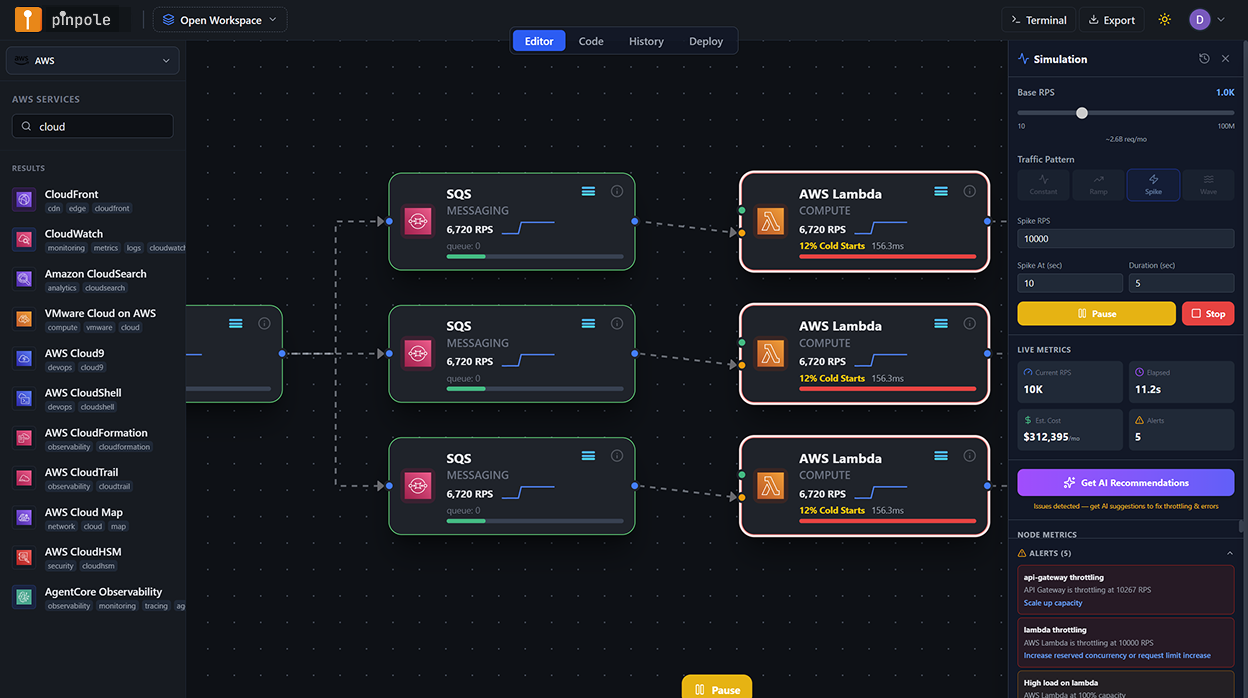Click the history reset icon in Simulation header
The height and width of the screenshot is (698, 1248).
1204,59
